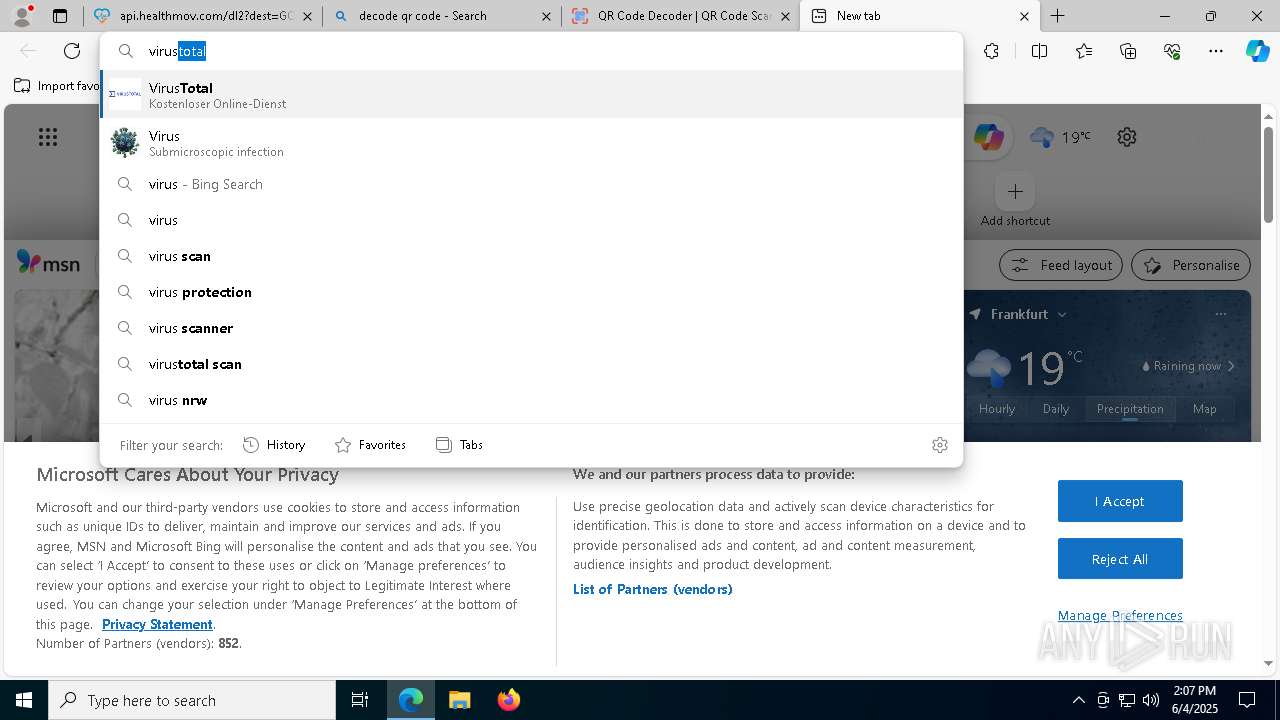1280x720 pixels.
Task: Open the Collections toolbar icon
Action: point(1128,51)
